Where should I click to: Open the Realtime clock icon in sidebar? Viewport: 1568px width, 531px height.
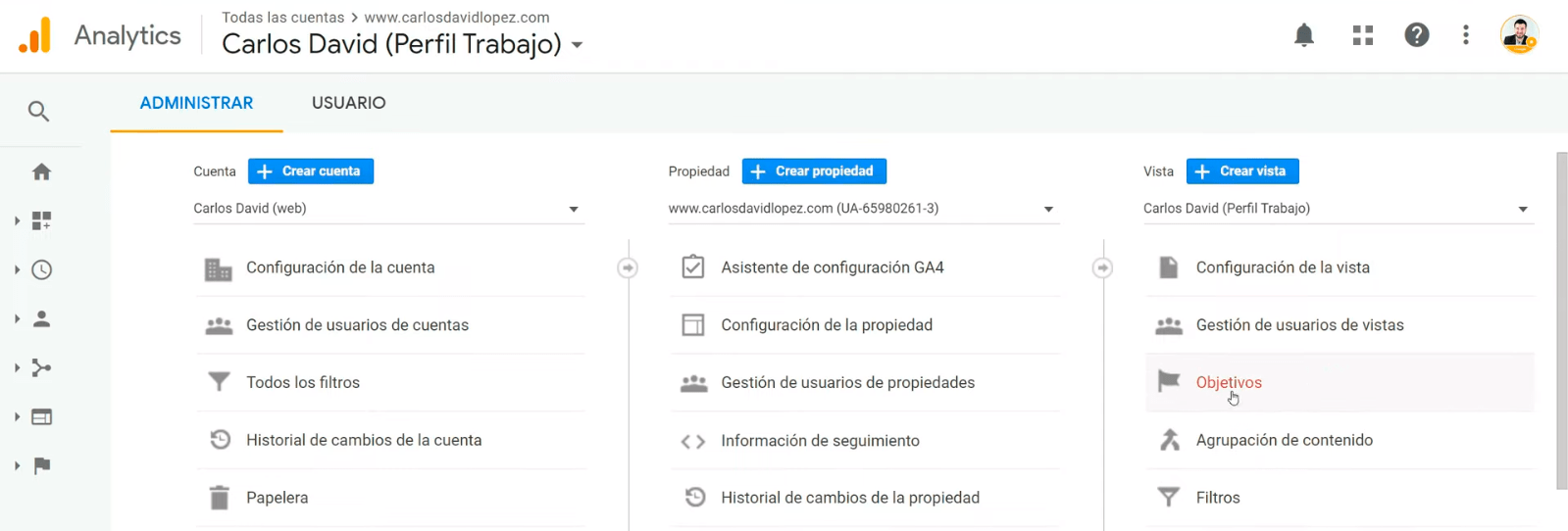click(x=41, y=269)
